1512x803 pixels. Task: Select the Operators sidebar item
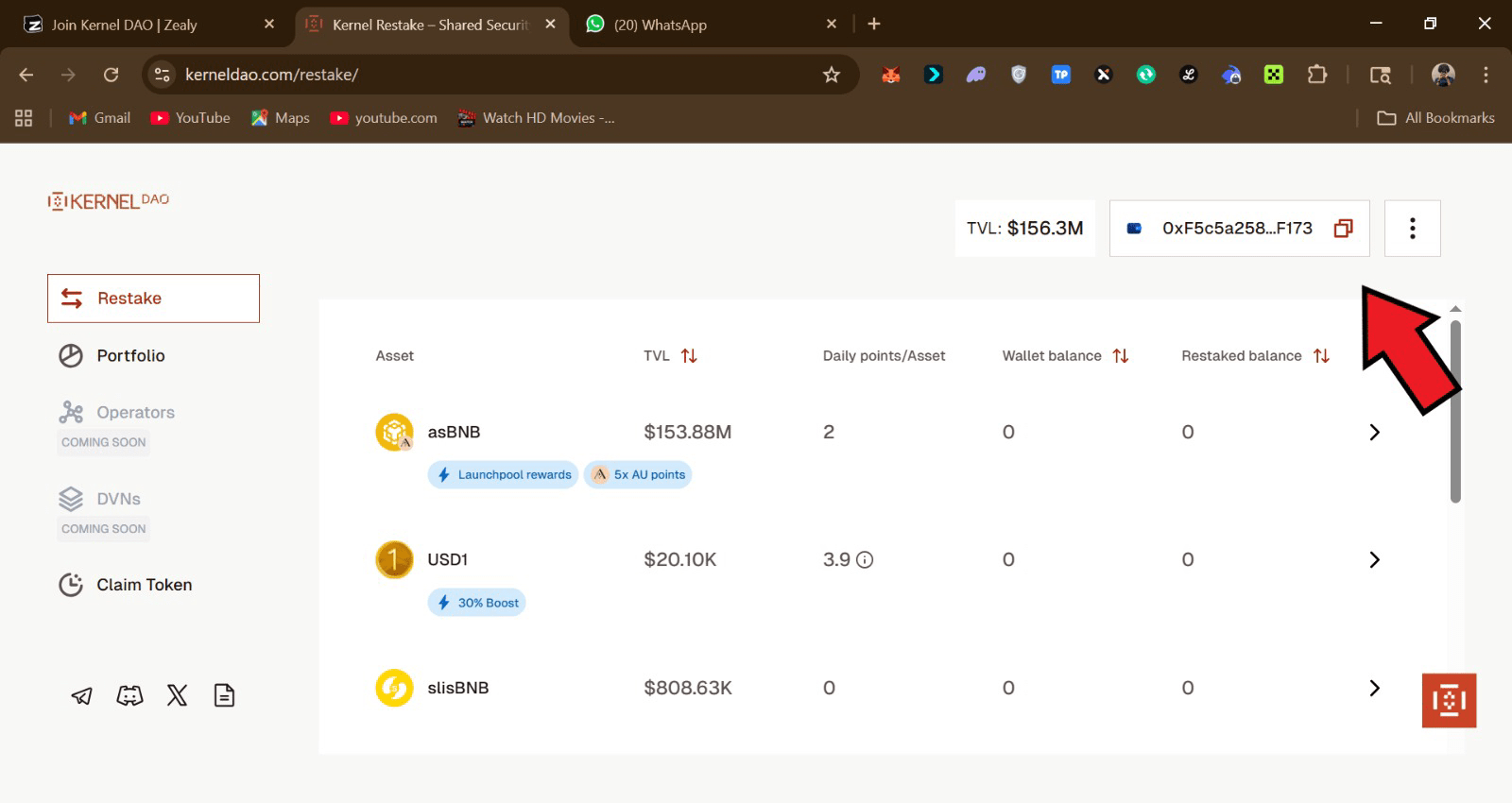(x=117, y=413)
